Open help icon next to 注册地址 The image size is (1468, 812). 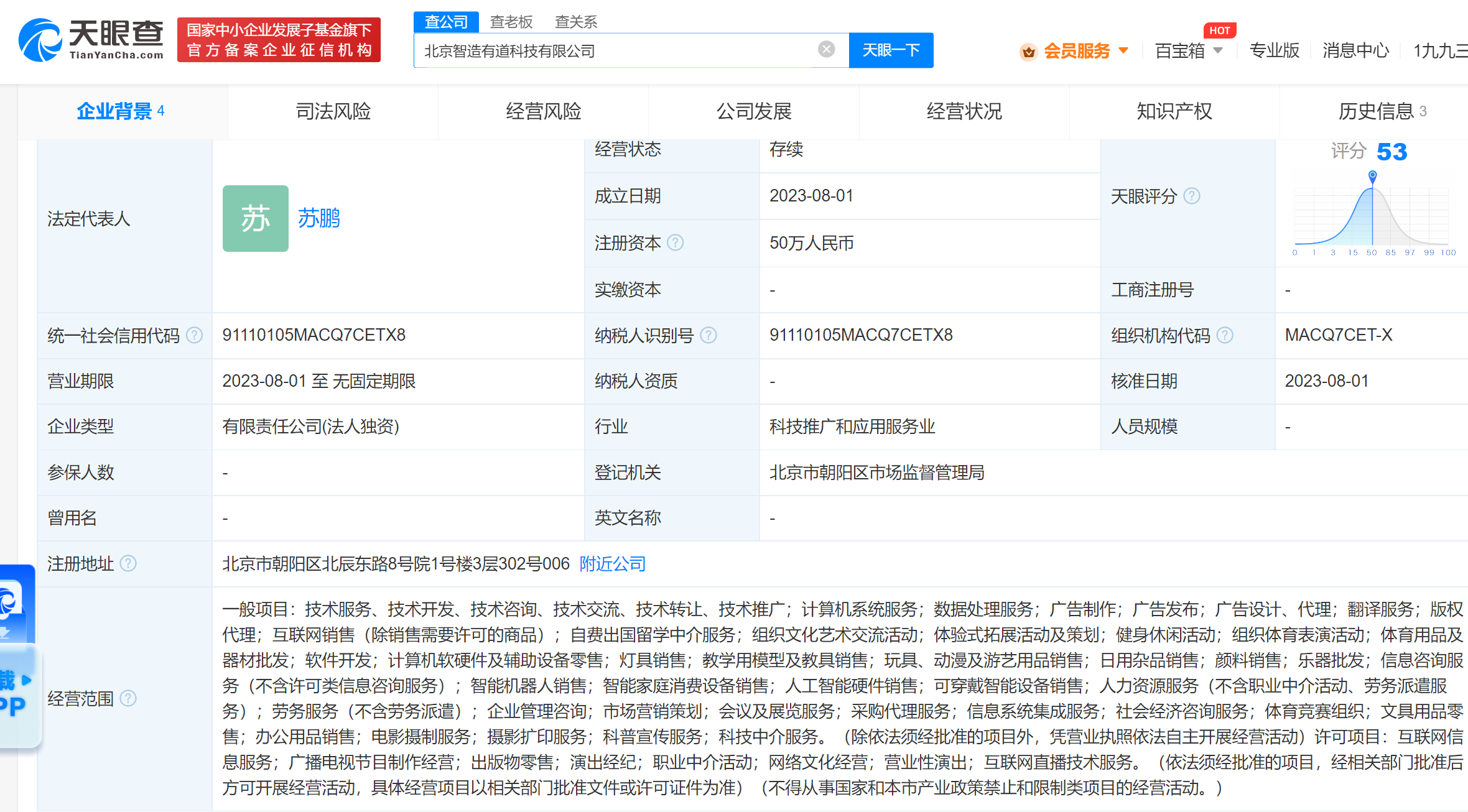click(x=128, y=563)
